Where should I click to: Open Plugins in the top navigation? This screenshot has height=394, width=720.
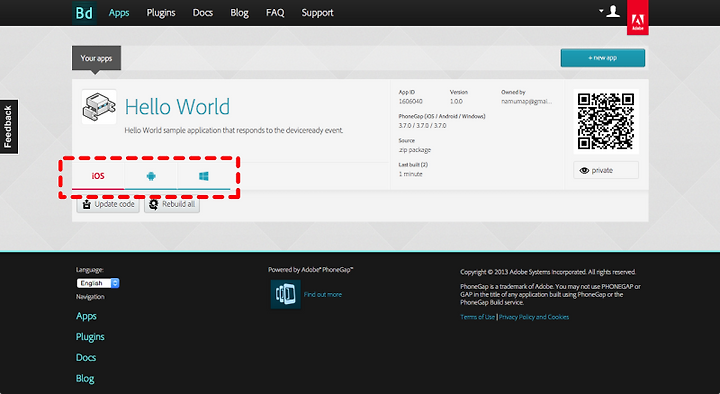click(x=161, y=13)
